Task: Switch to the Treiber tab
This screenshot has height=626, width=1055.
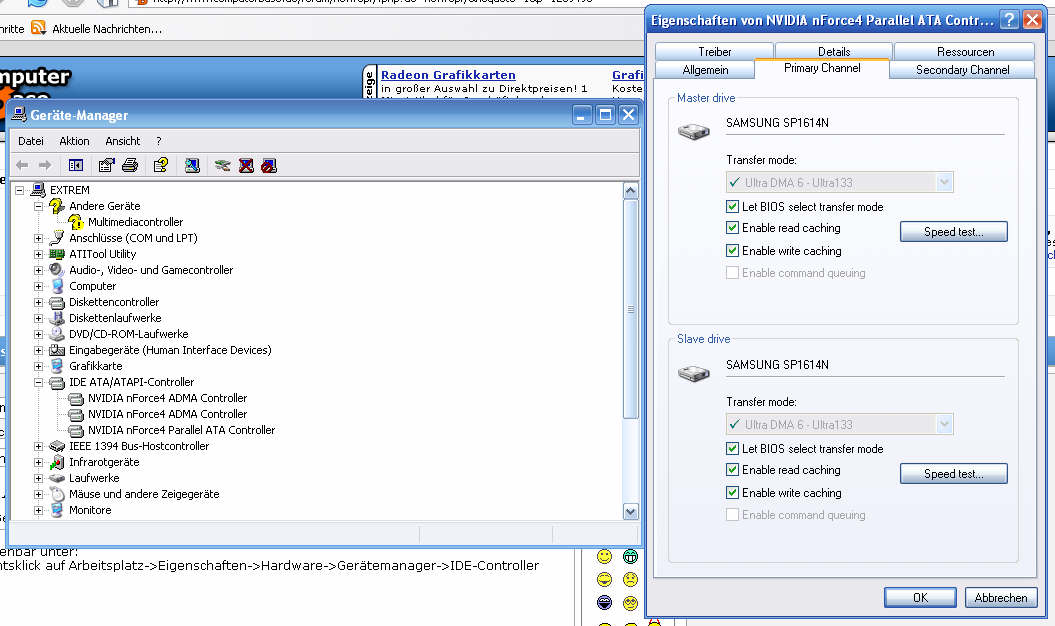Action: 714,51
